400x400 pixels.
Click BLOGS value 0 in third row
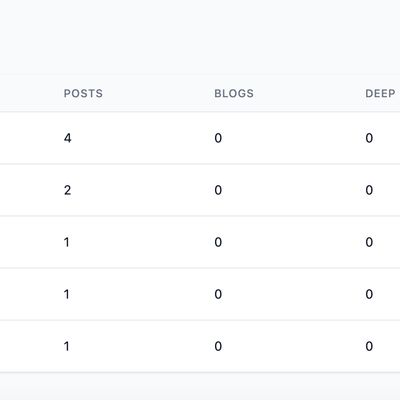[218, 242]
